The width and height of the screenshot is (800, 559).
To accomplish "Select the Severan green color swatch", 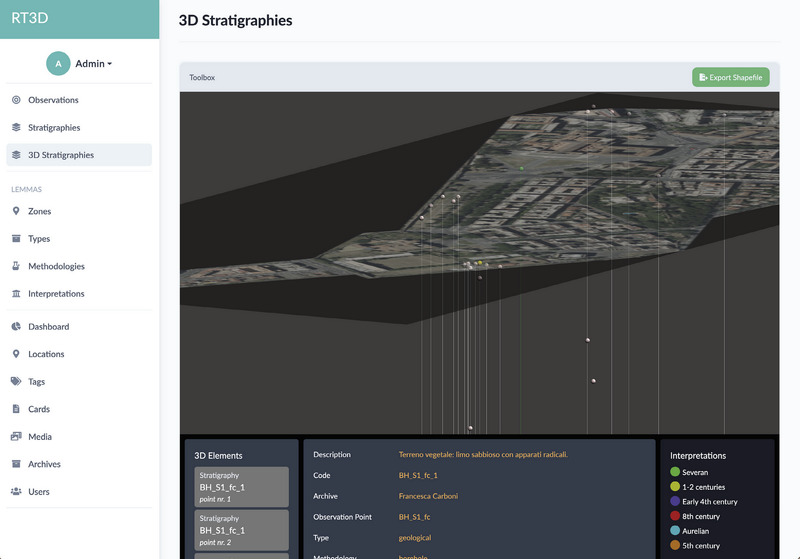I will click(675, 472).
